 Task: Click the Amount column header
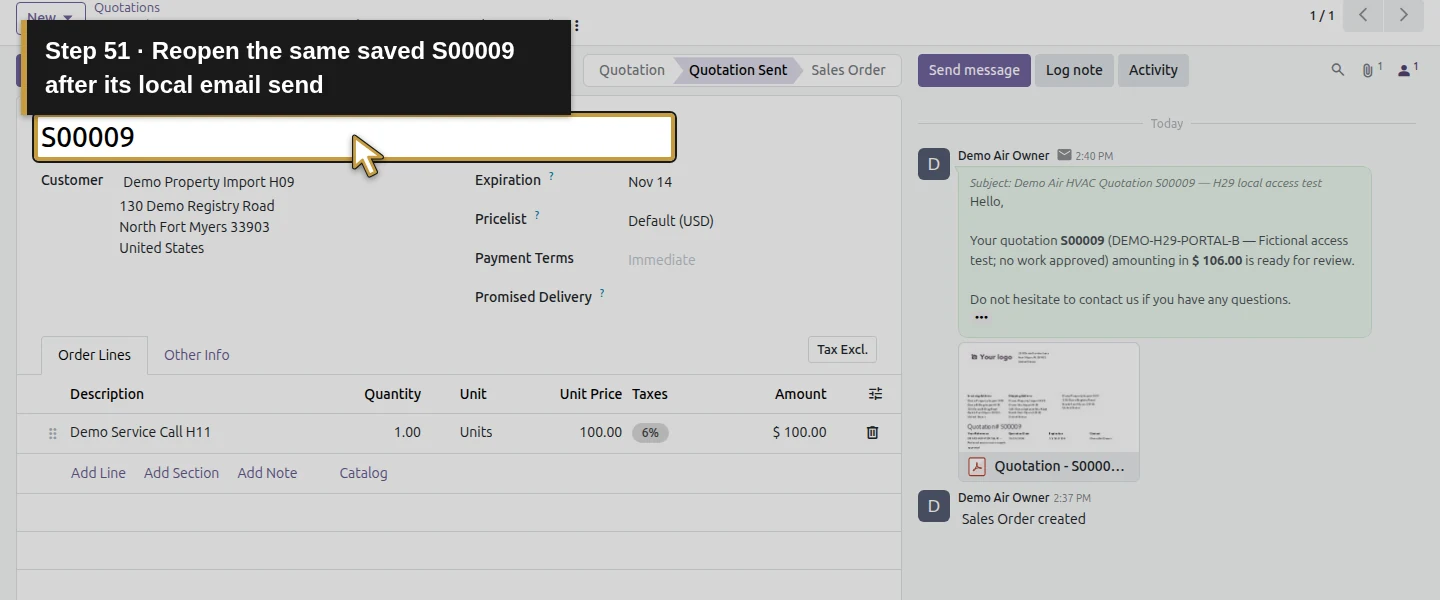tap(801, 394)
